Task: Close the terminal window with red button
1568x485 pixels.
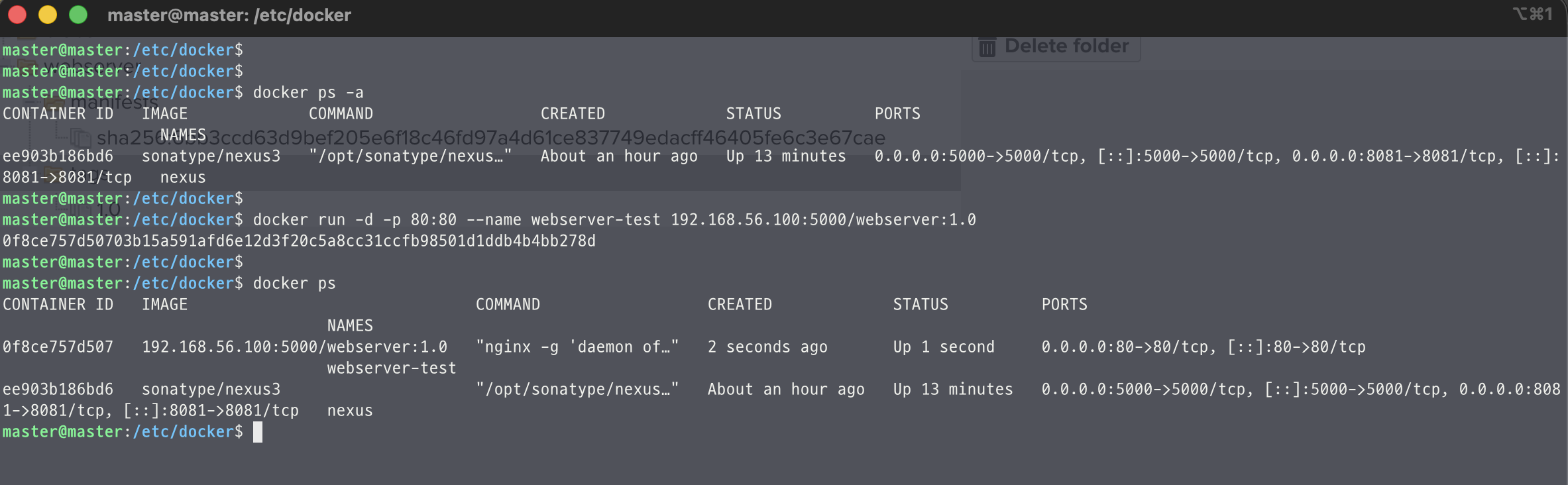Action: (x=17, y=15)
